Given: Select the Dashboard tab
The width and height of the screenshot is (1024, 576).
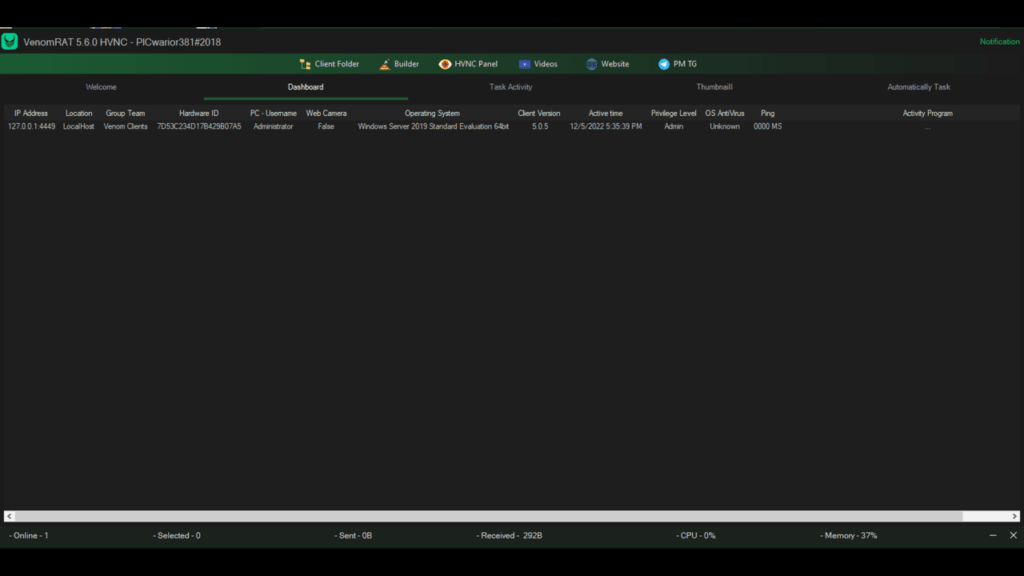Looking at the screenshot, I should (x=306, y=87).
